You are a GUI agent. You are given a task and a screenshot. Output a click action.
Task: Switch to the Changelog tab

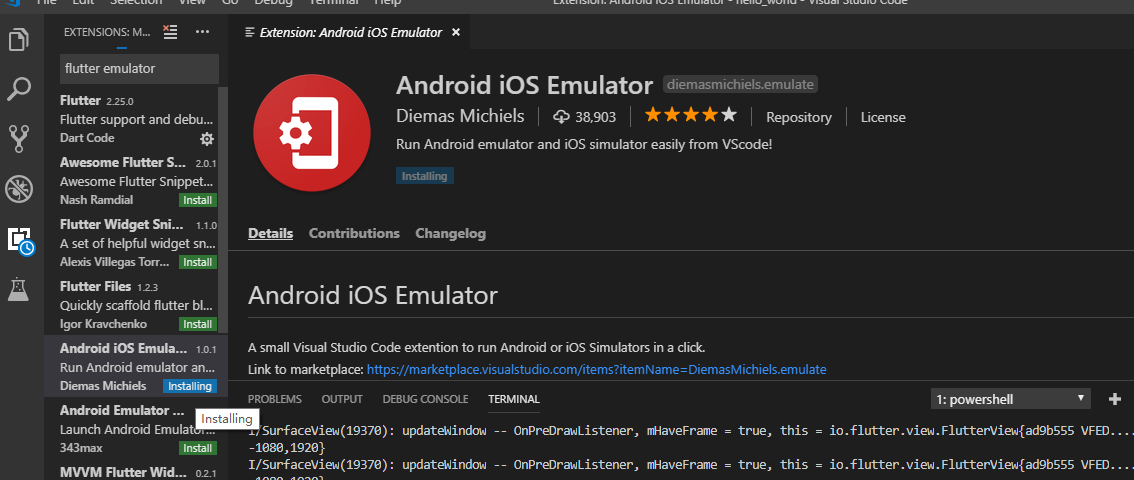(451, 233)
